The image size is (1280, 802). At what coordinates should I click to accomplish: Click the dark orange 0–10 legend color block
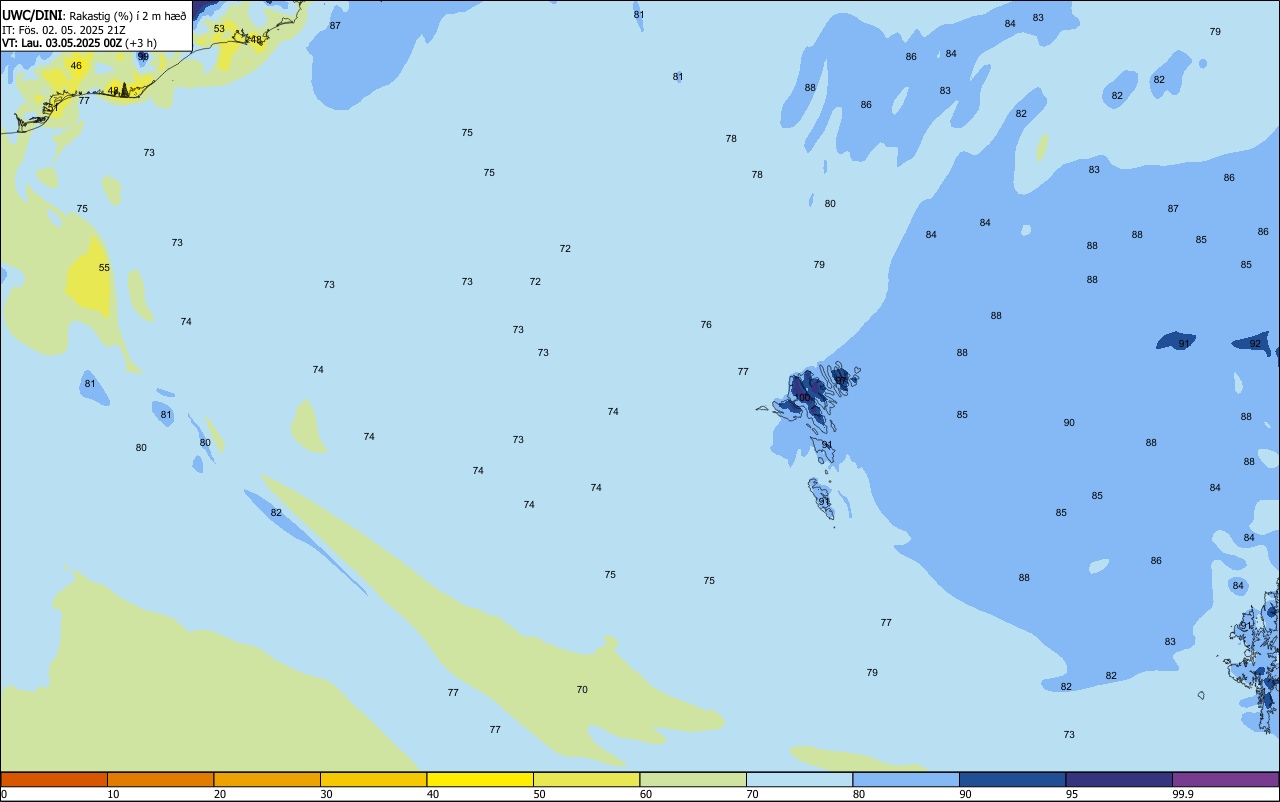(x=54, y=779)
